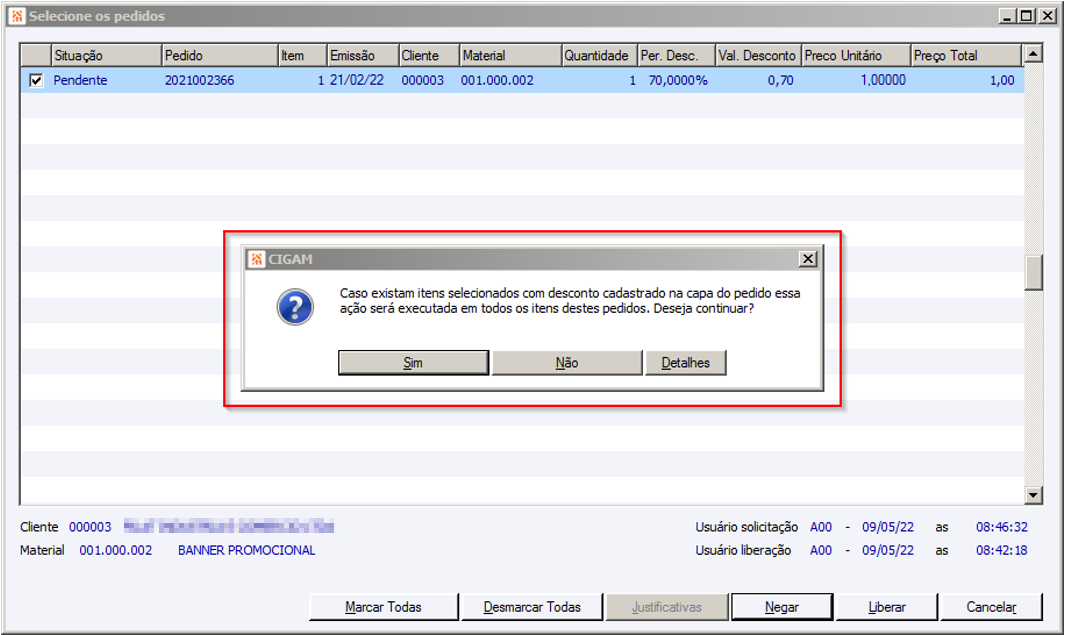
Task: Select the 001.000.002 material cell in the grid
Action: pyautogui.click(x=497, y=80)
